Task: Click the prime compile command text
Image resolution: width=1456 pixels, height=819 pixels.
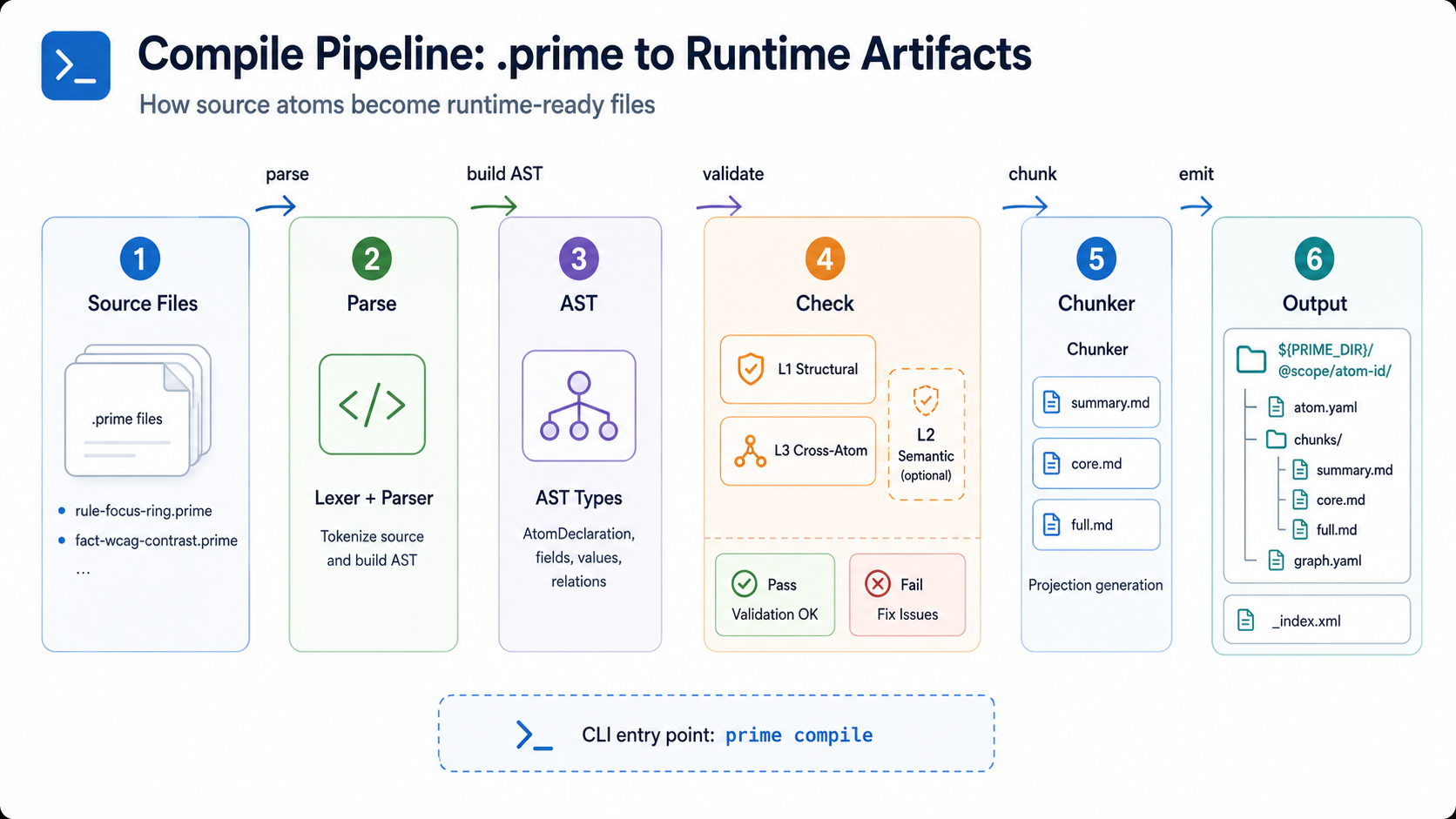Action: 799,735
